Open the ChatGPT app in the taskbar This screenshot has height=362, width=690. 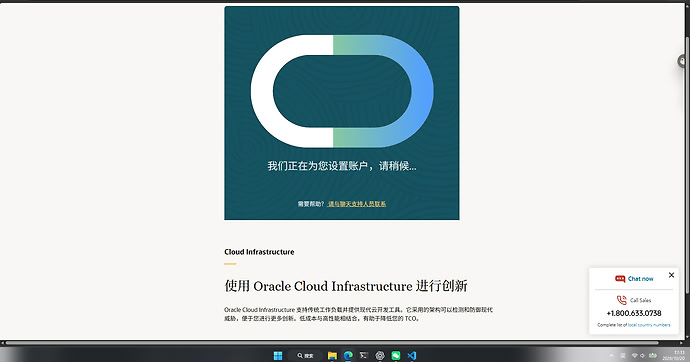click(x=380, y=355)
